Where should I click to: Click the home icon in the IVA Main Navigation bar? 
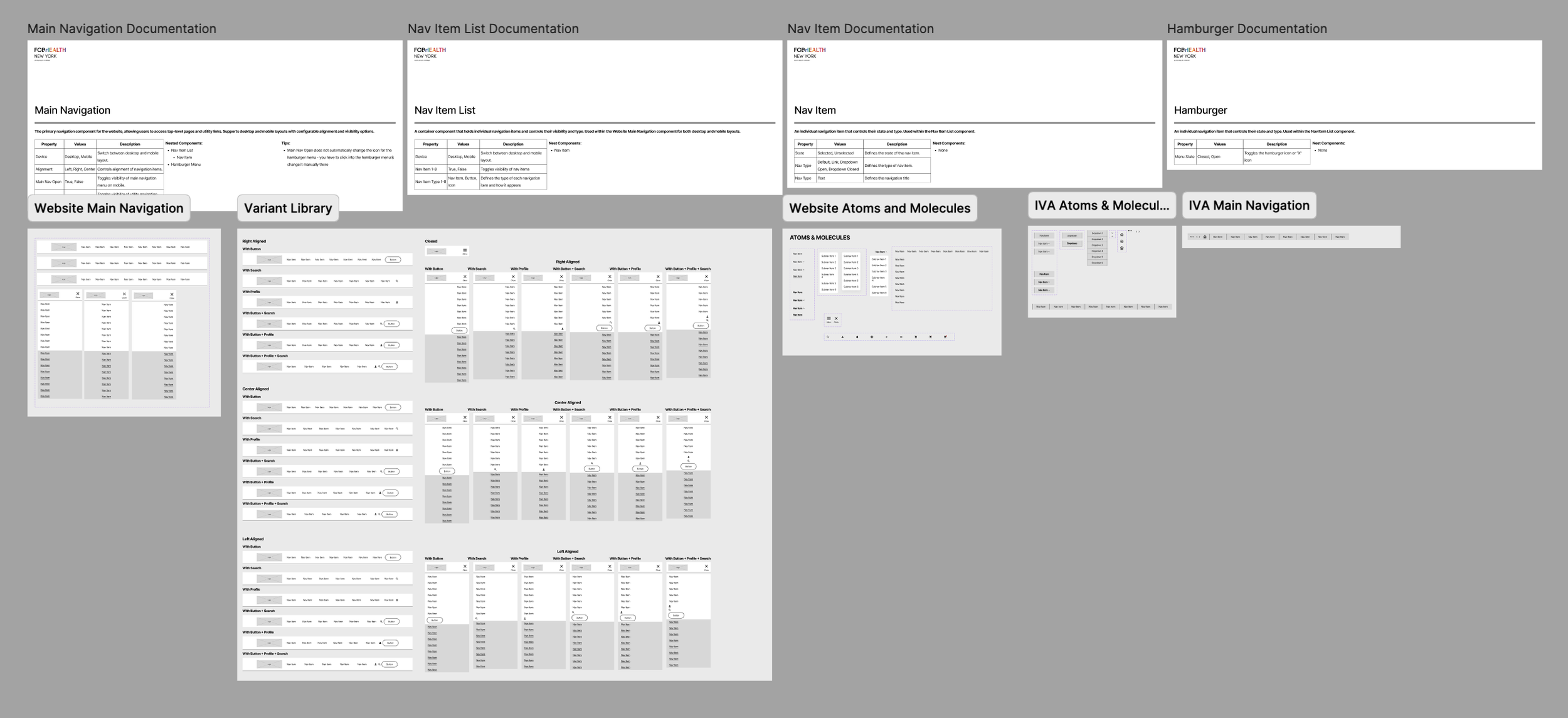coord(1205,237)
